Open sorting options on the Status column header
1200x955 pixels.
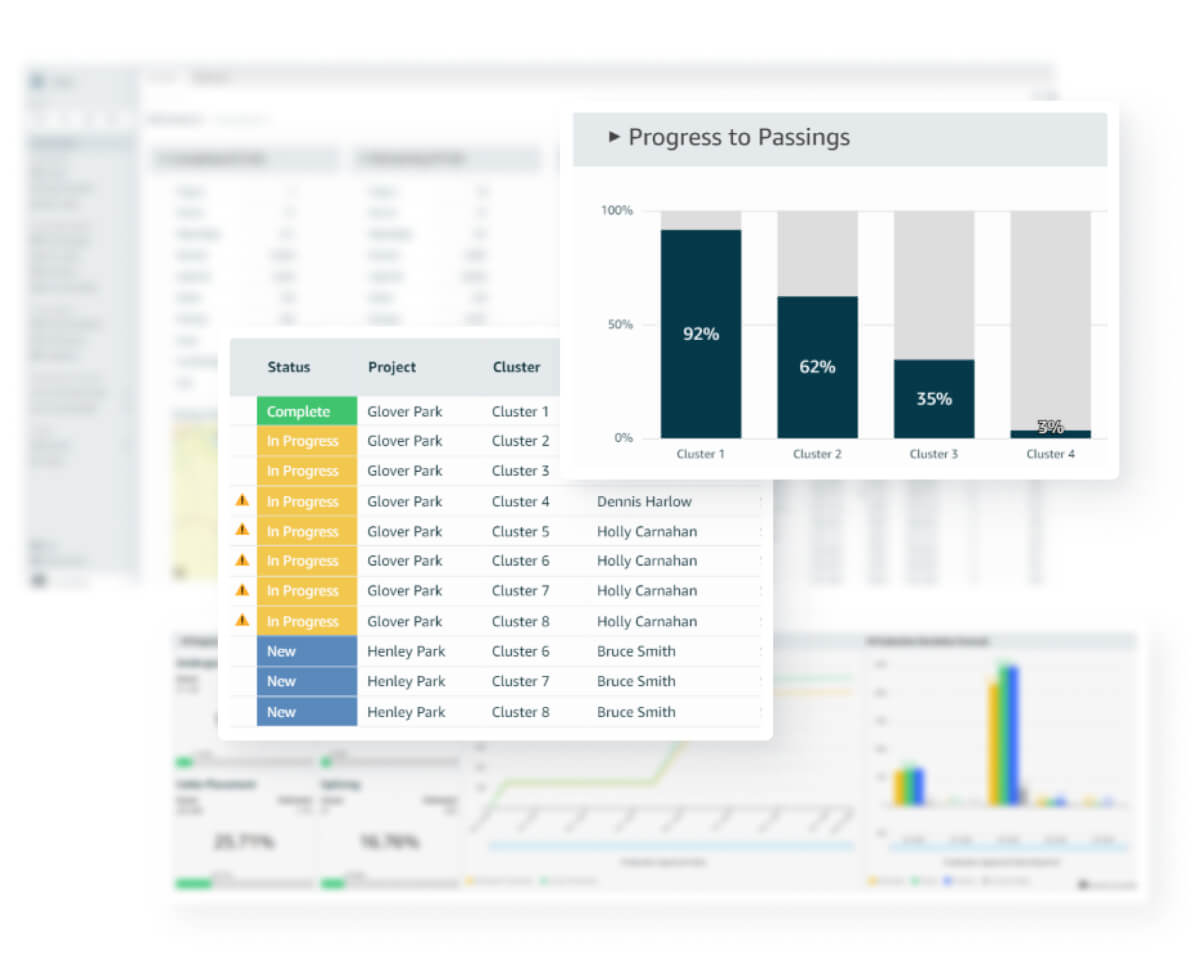289,367
